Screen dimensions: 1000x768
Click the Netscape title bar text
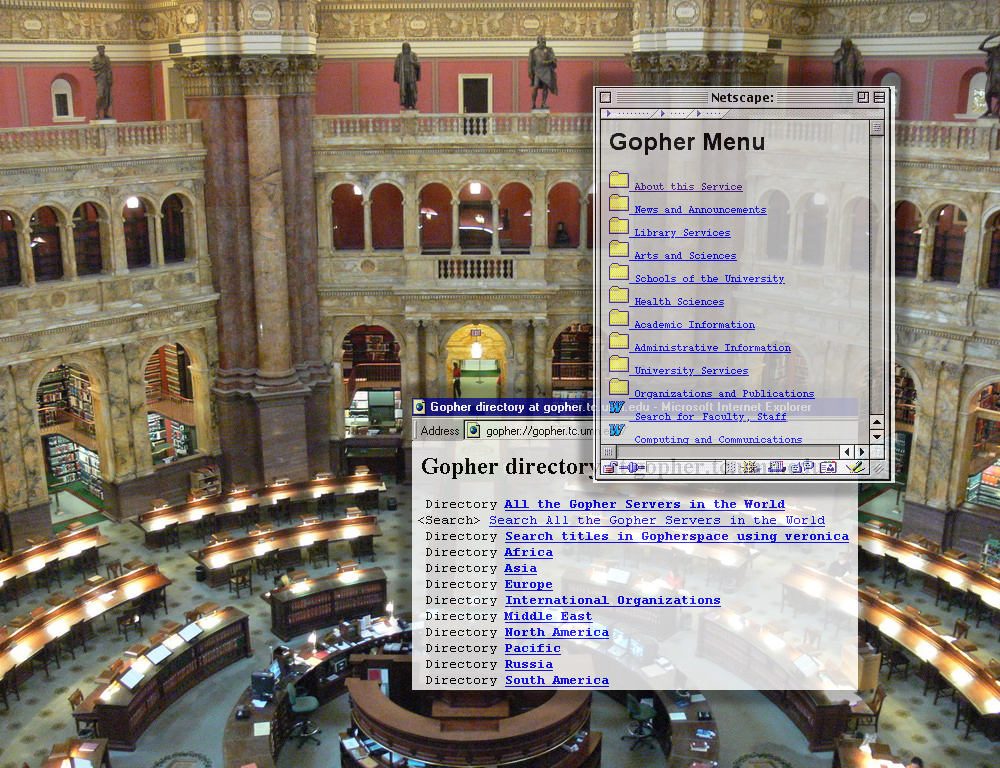tap(742, 97)
